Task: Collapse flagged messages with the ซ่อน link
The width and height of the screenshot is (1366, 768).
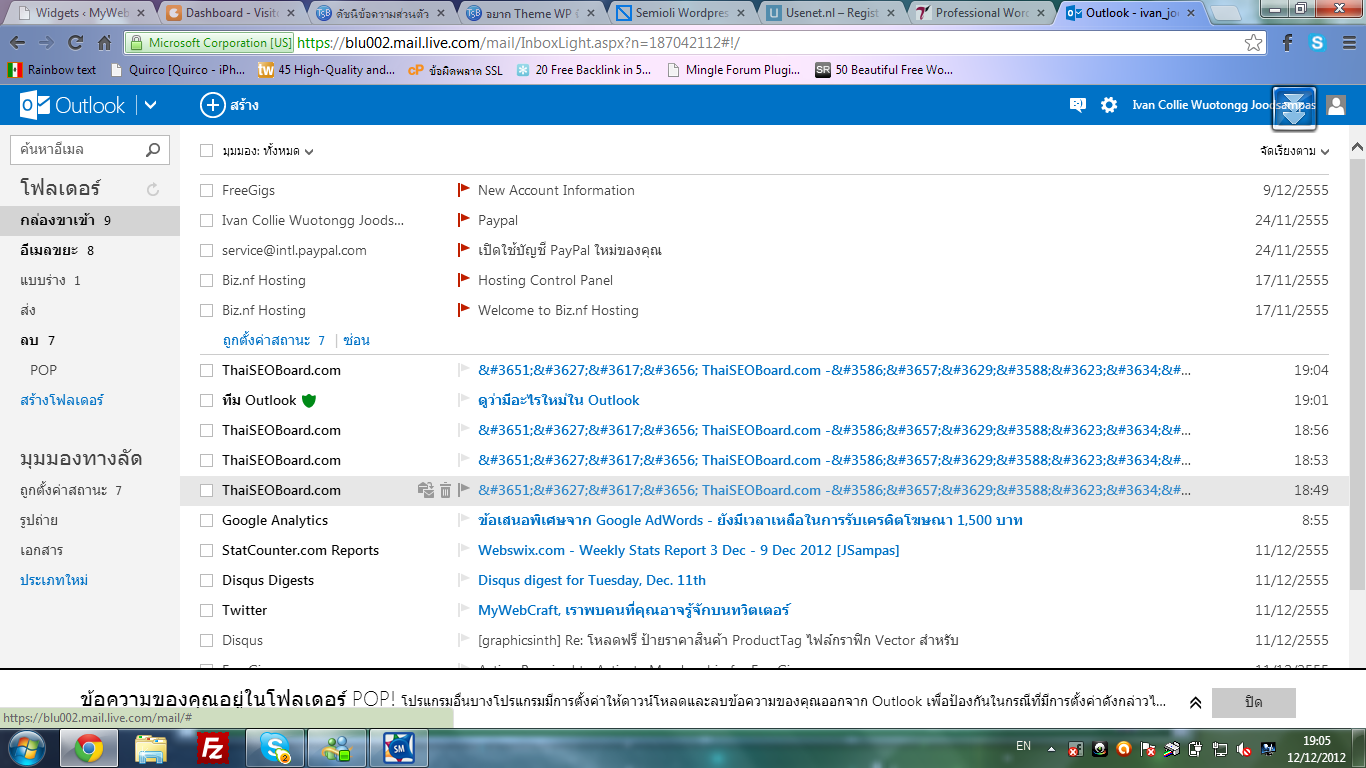Action: coord(356,340)
